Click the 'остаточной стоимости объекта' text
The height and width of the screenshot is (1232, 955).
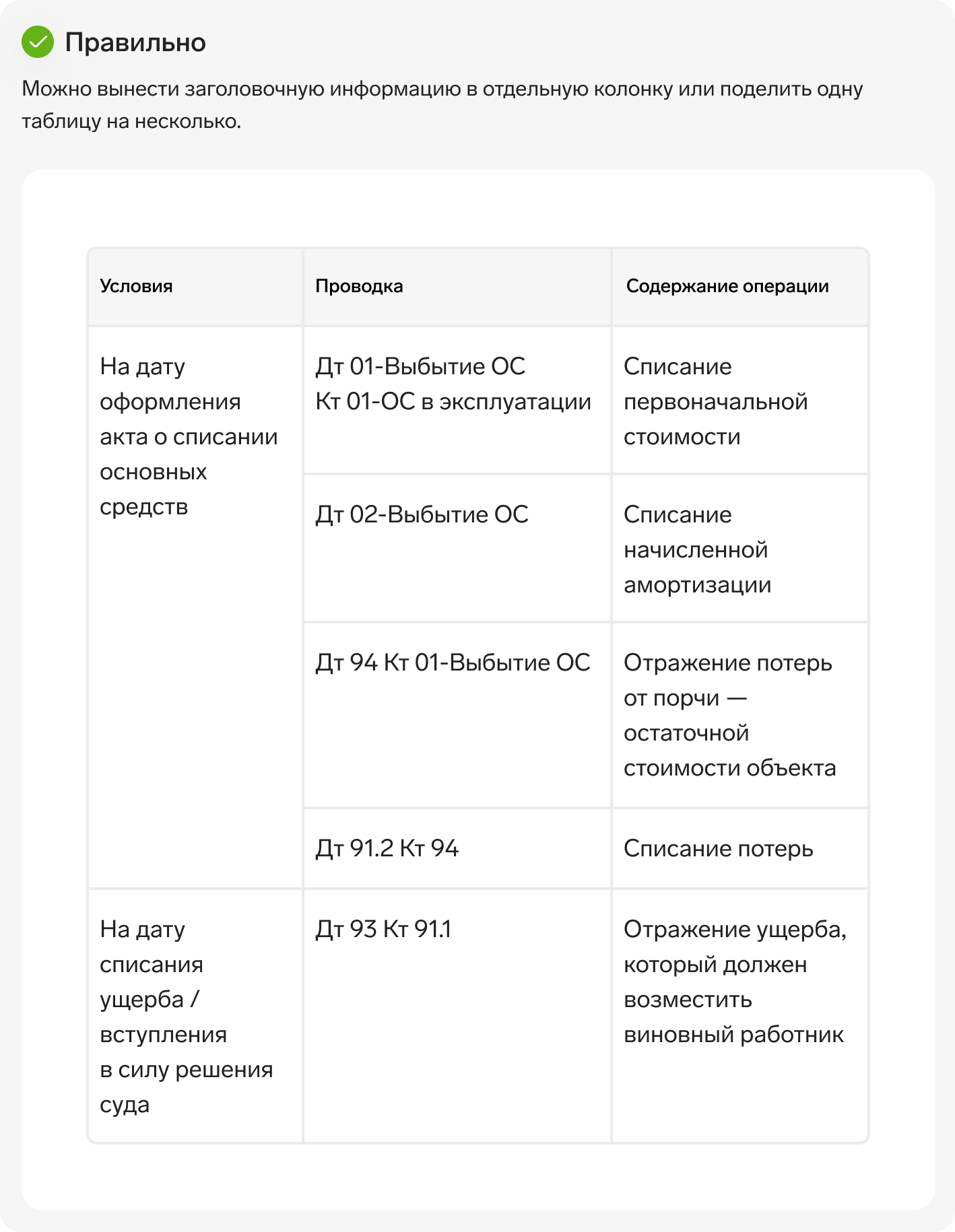click(x=729, y=751)
